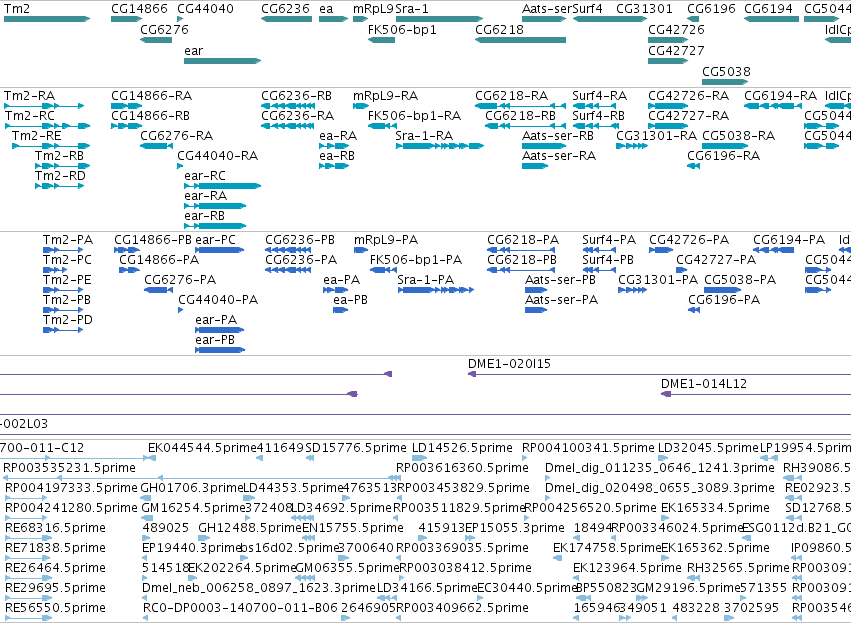Select the Tm2-PA protein label
The width and height of the screenshot is (851, 623).
[68, 240]
